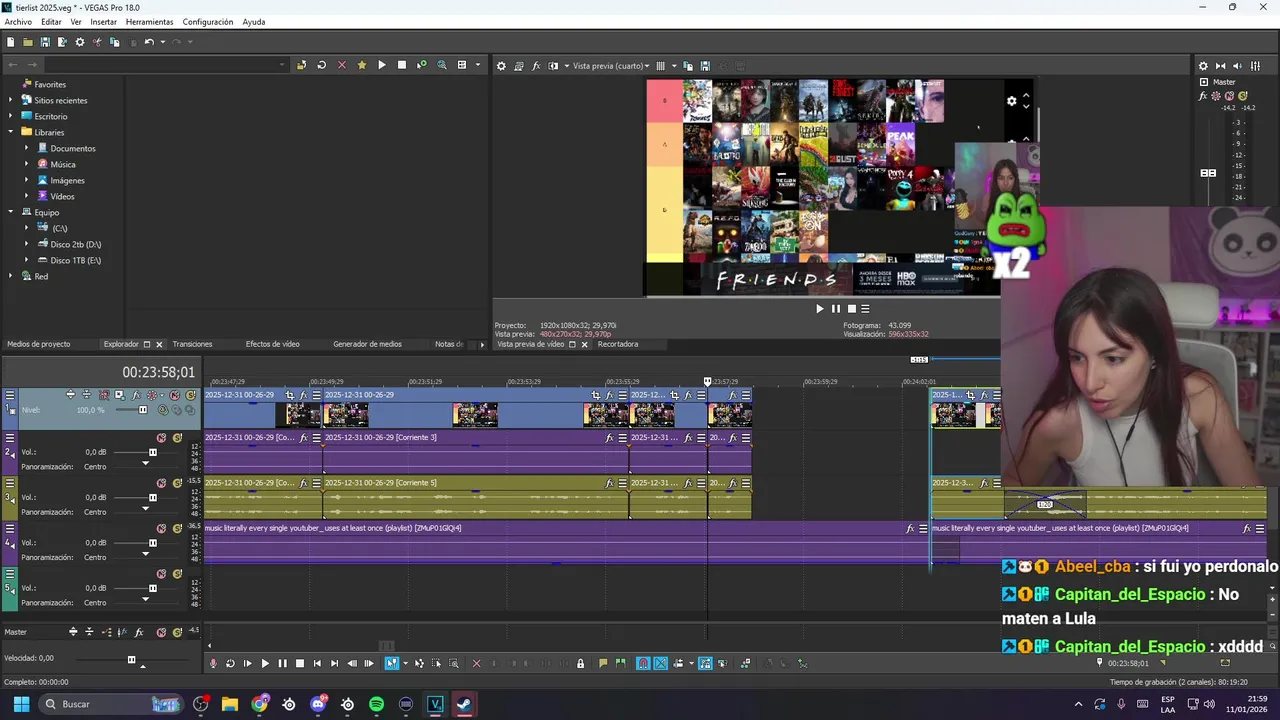This screenshot has width=1280, height=720.
Task: Open Master FX in master bus panel
Action: [x=1203, y=96]
